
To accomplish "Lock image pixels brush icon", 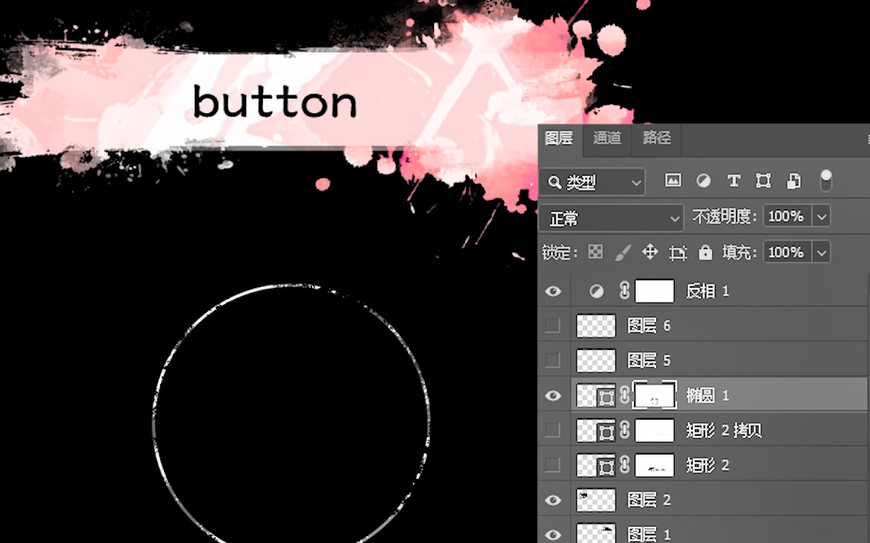I will (623, 253).
